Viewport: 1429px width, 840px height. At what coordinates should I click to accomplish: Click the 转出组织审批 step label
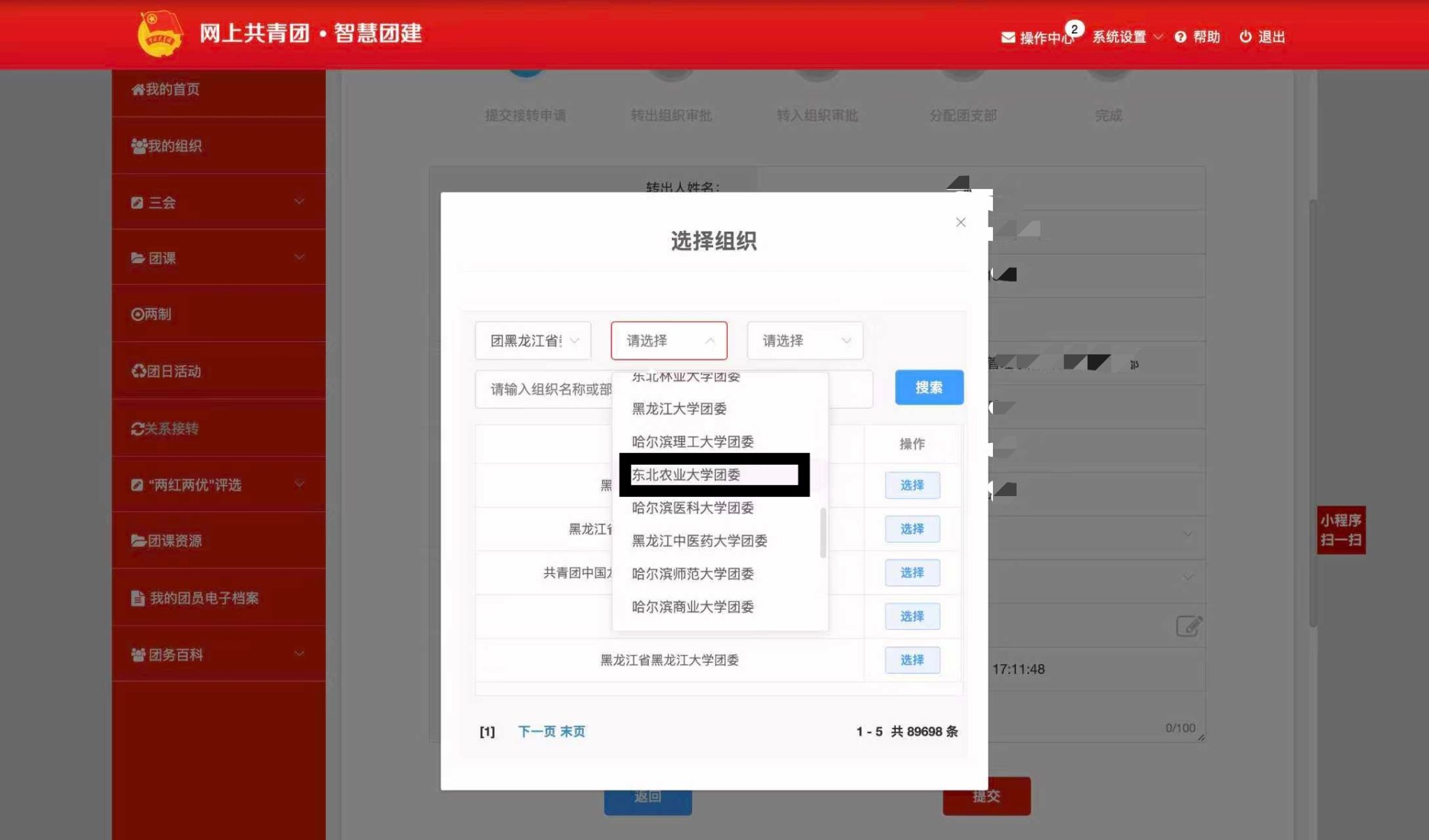(x=671, y=116)
